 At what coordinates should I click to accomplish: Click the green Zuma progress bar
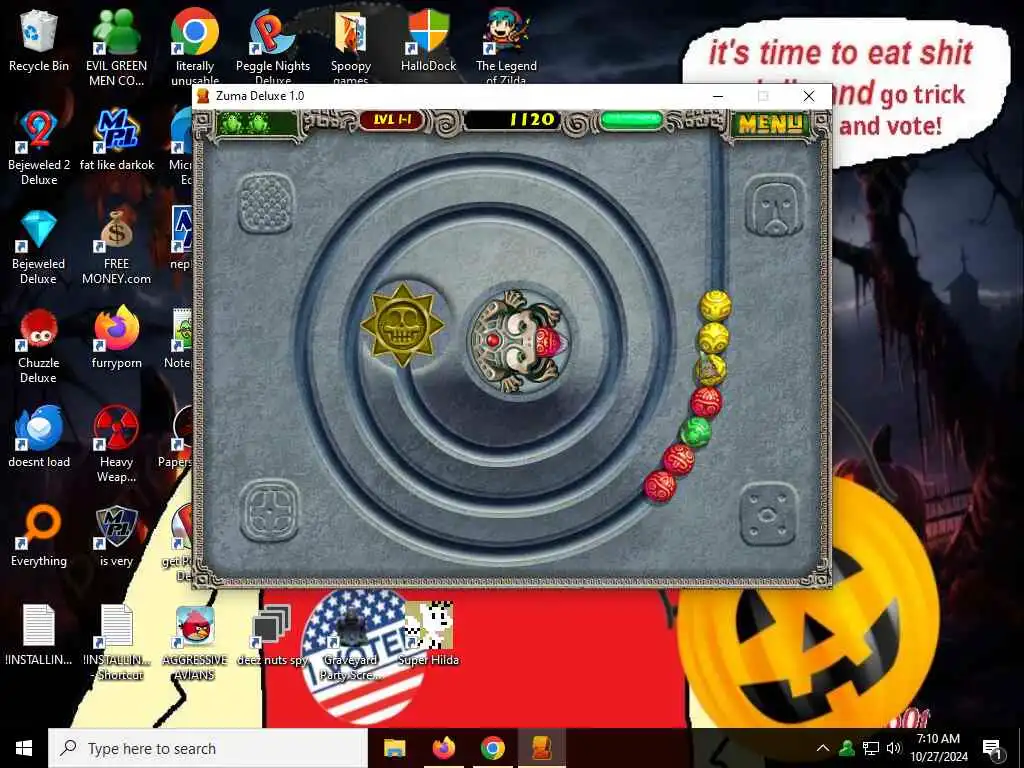click(631, 121)
